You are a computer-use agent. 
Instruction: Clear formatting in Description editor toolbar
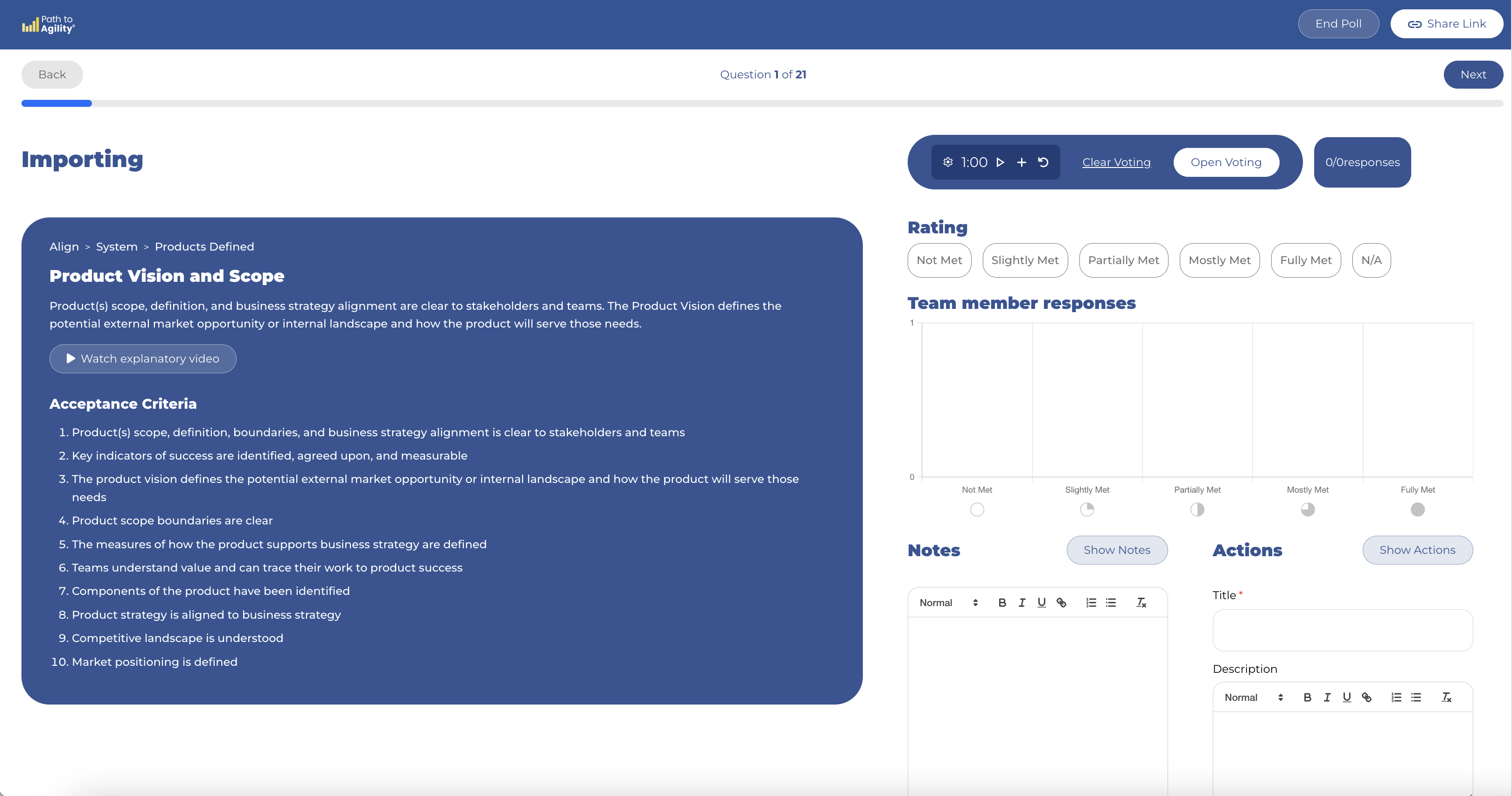tap(1446, 698)
